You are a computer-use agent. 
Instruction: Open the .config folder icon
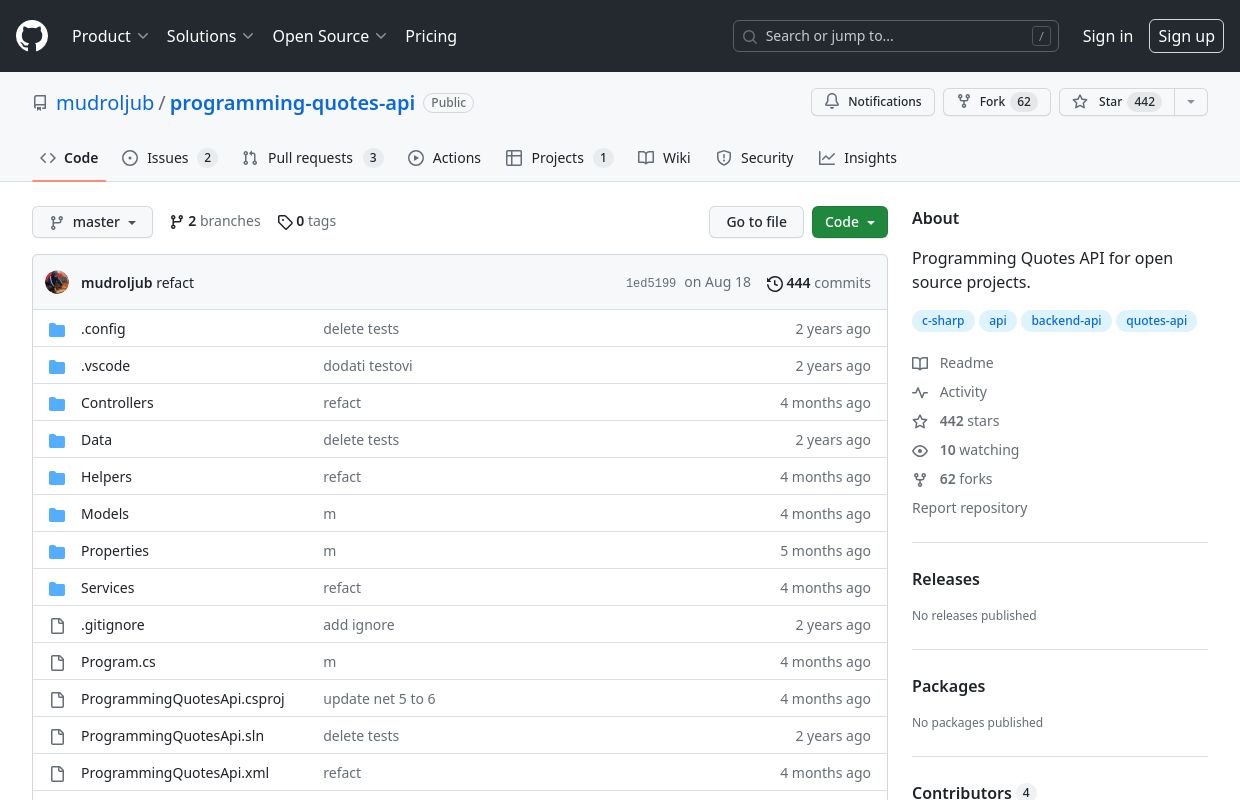pyautogui.click(x=57, y=329)
